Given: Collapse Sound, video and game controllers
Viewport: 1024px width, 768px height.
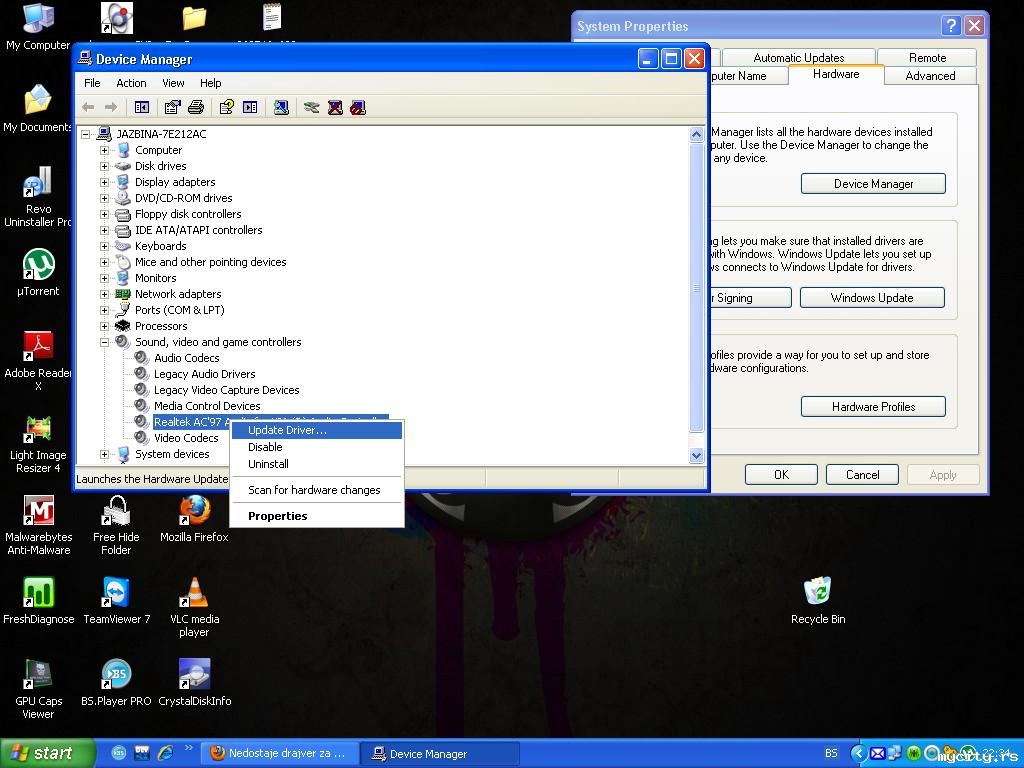Looking at the screenshot, I should pyautogui.click(x=104, y=342).
